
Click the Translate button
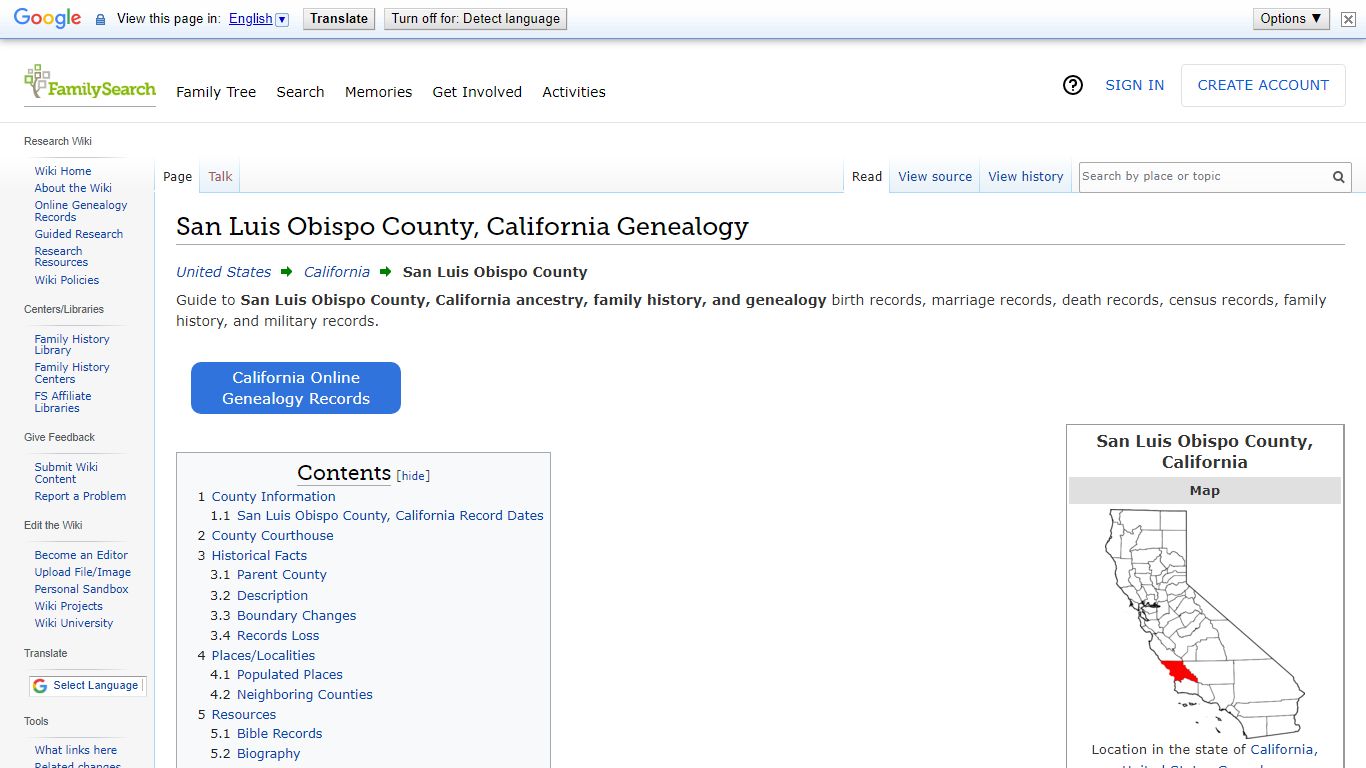pos(339,19)
